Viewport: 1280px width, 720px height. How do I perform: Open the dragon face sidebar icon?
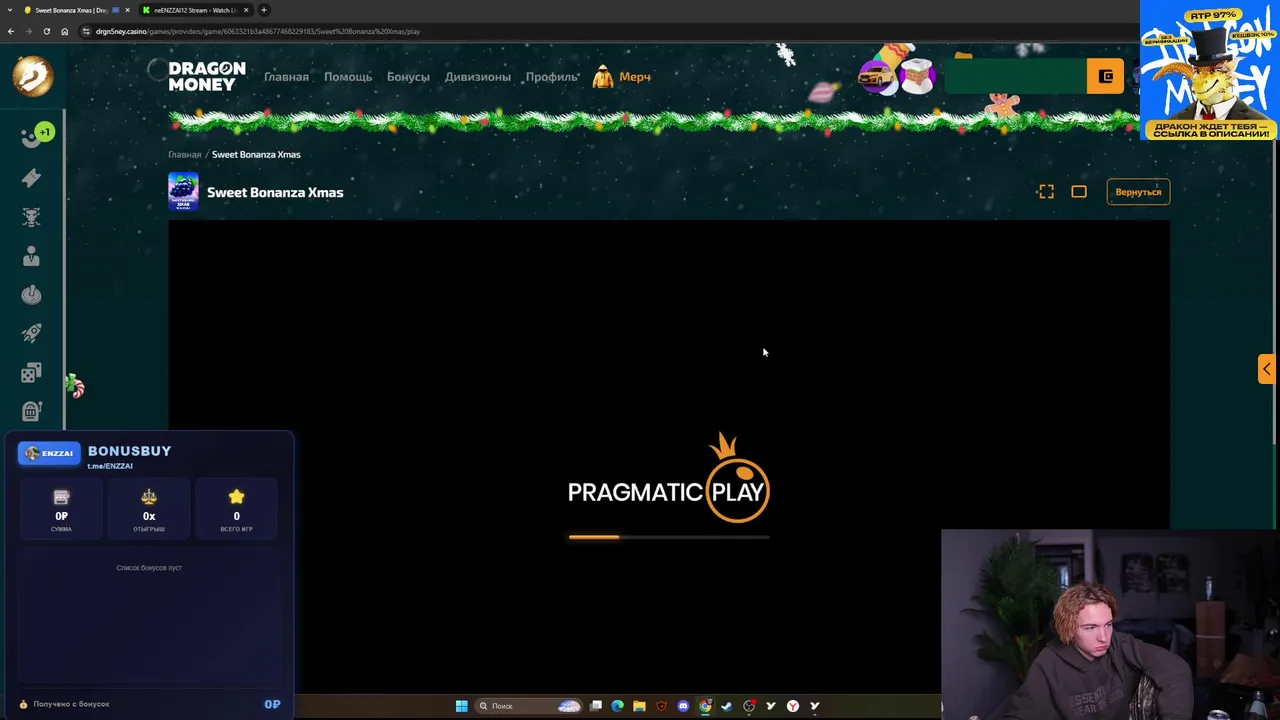[31, 217]
